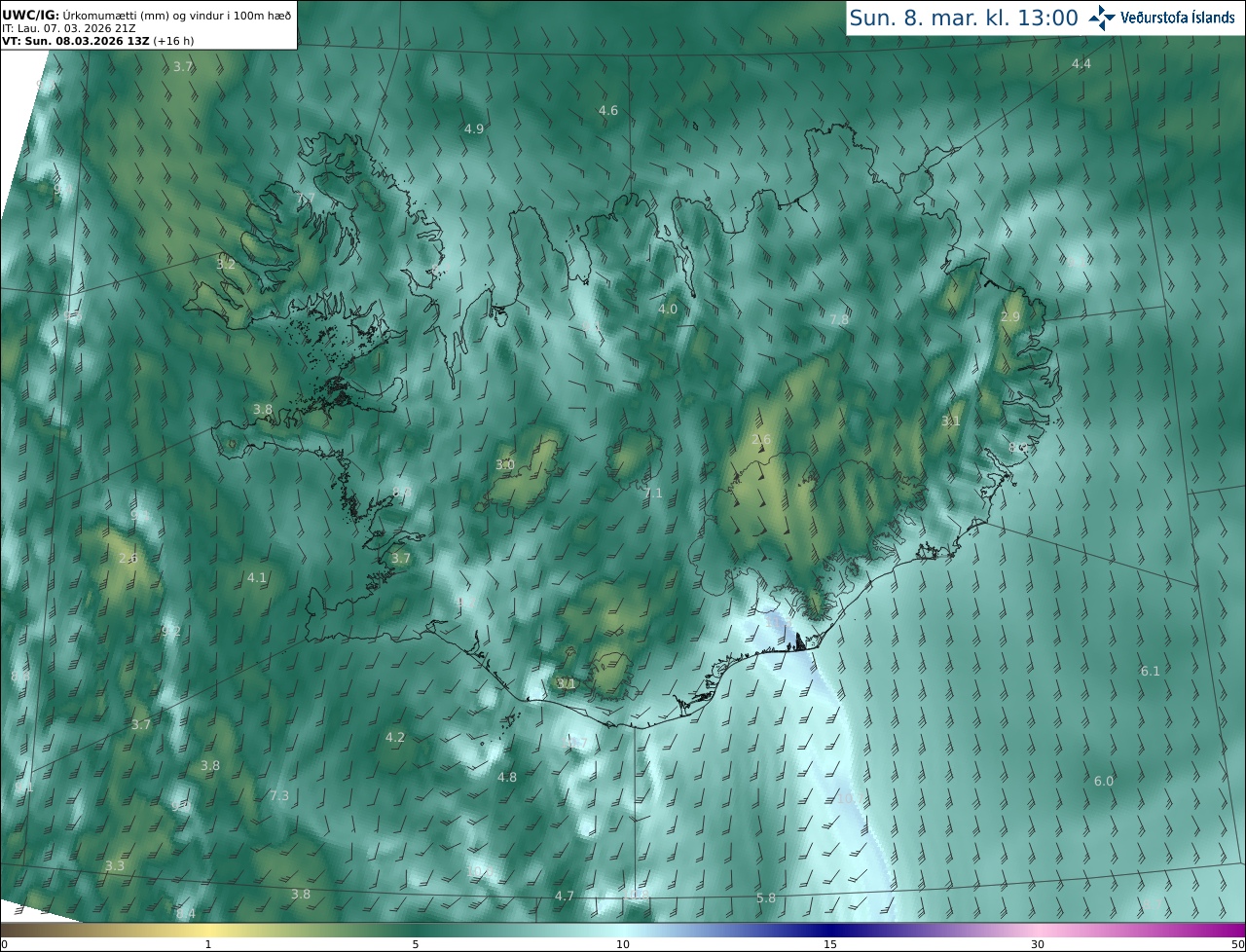Click the Veðurstofa Íslands logo text
This screenshot has width=1246, height=952.
tap(1178, 18)
